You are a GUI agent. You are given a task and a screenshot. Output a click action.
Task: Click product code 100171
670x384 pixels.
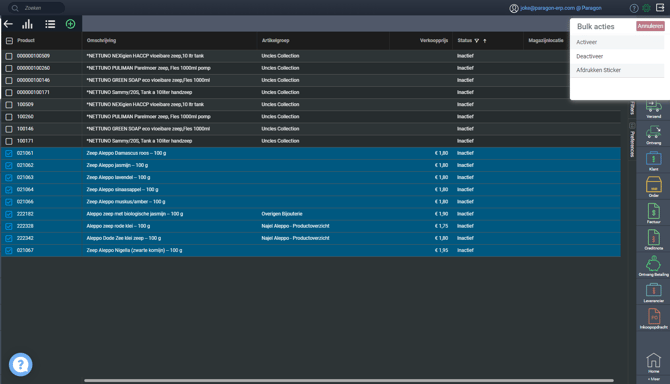(25, 141)
